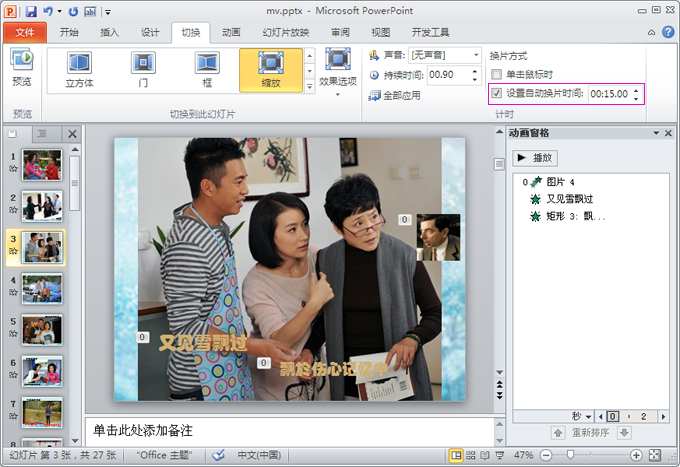Click the Redo icon in quick access toolbar
Viewport: 680px width, 467px height.
(73, 11)
